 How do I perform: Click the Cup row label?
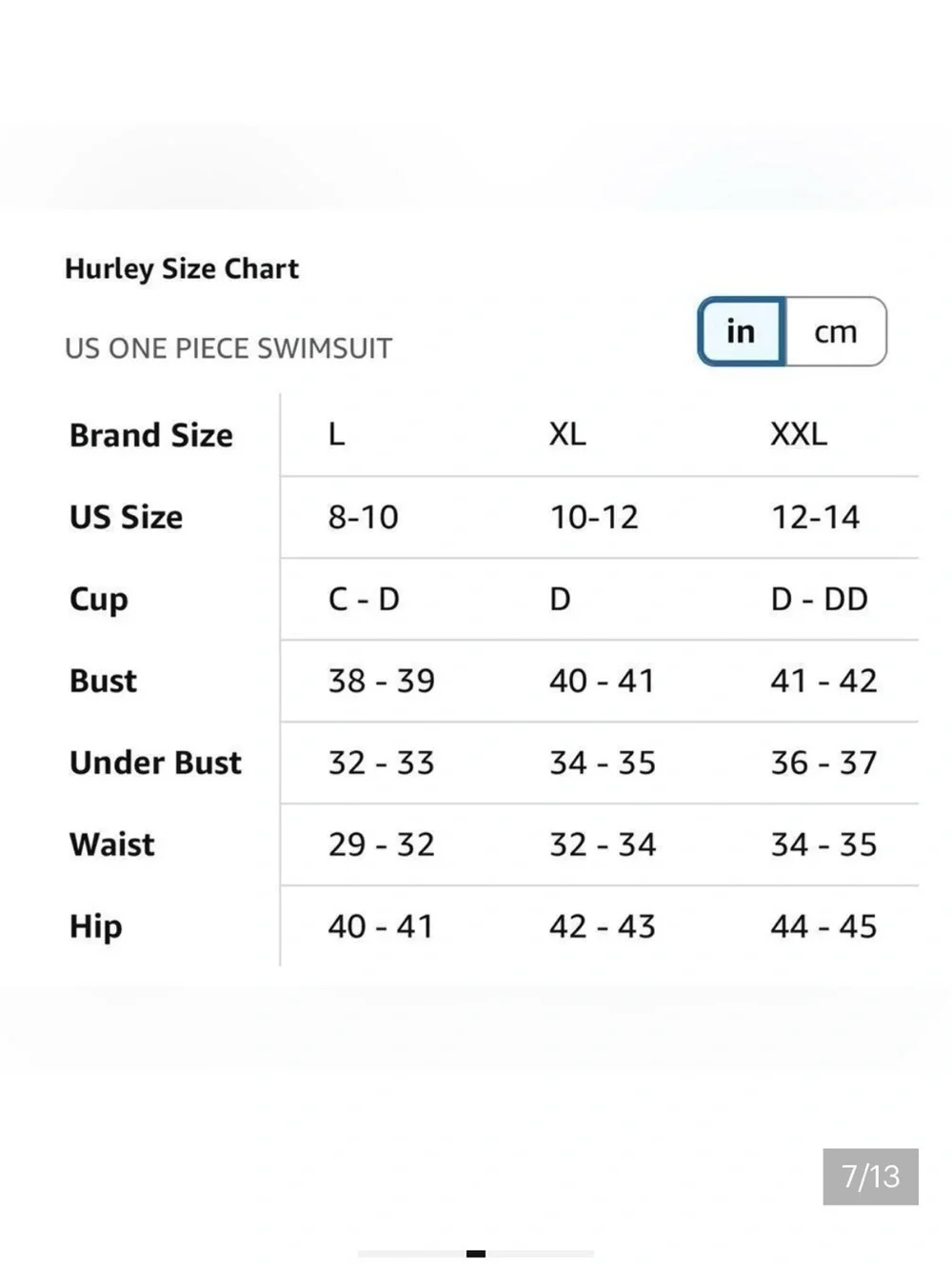click(98, 600)
